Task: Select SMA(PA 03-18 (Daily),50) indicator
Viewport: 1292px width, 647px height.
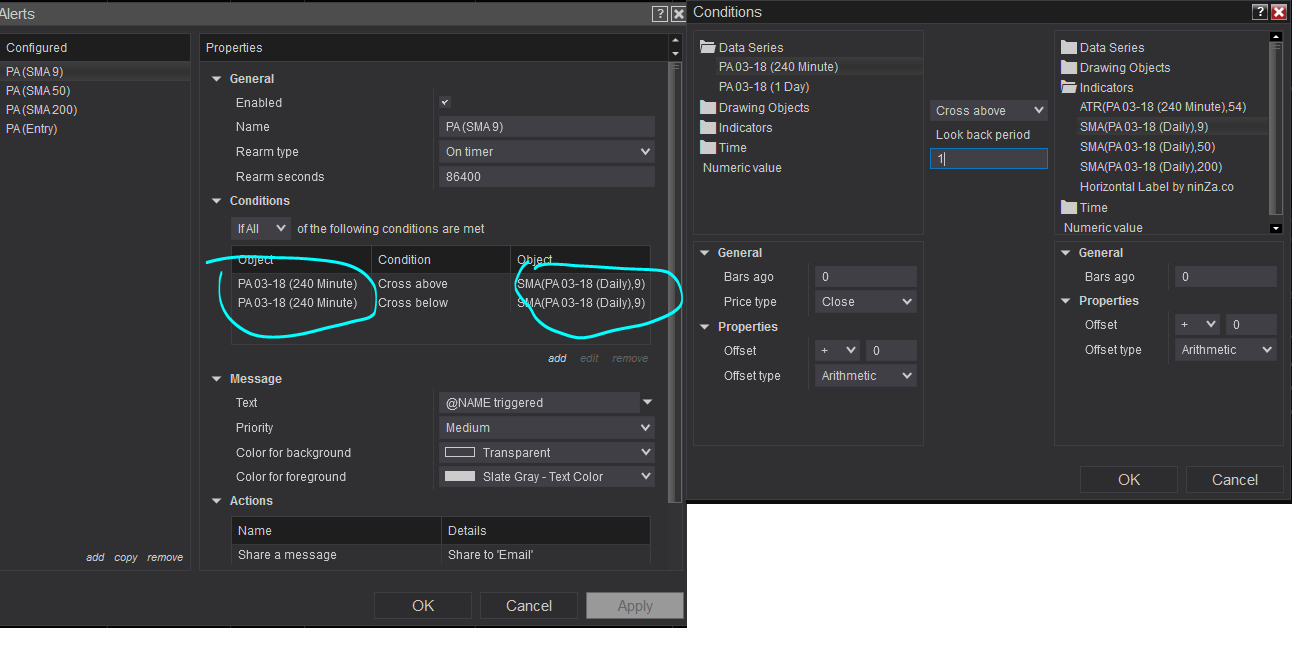Action: [1148, 147]
